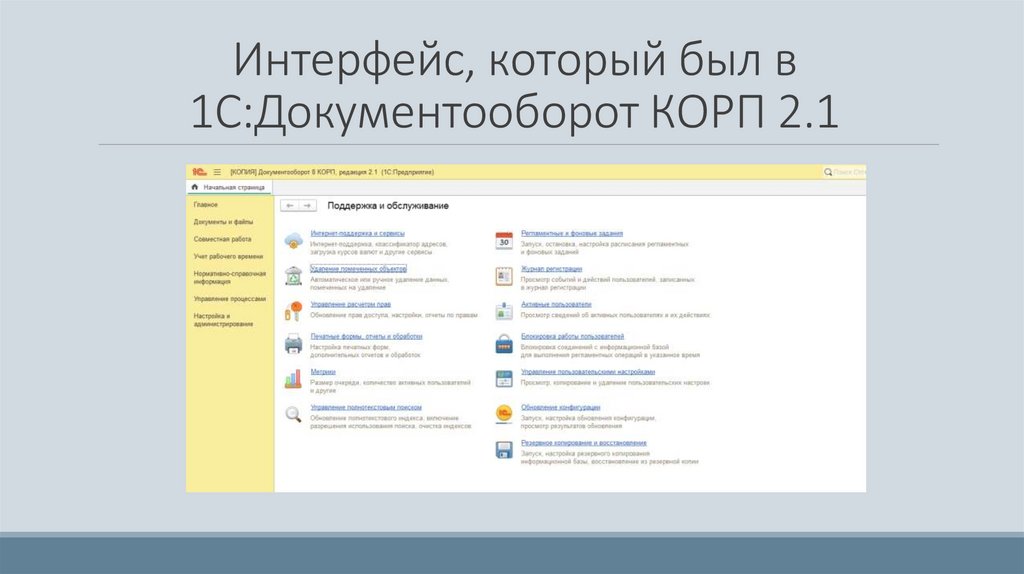Click the calendar icon for Регламентные задания

tap(504, 239)
